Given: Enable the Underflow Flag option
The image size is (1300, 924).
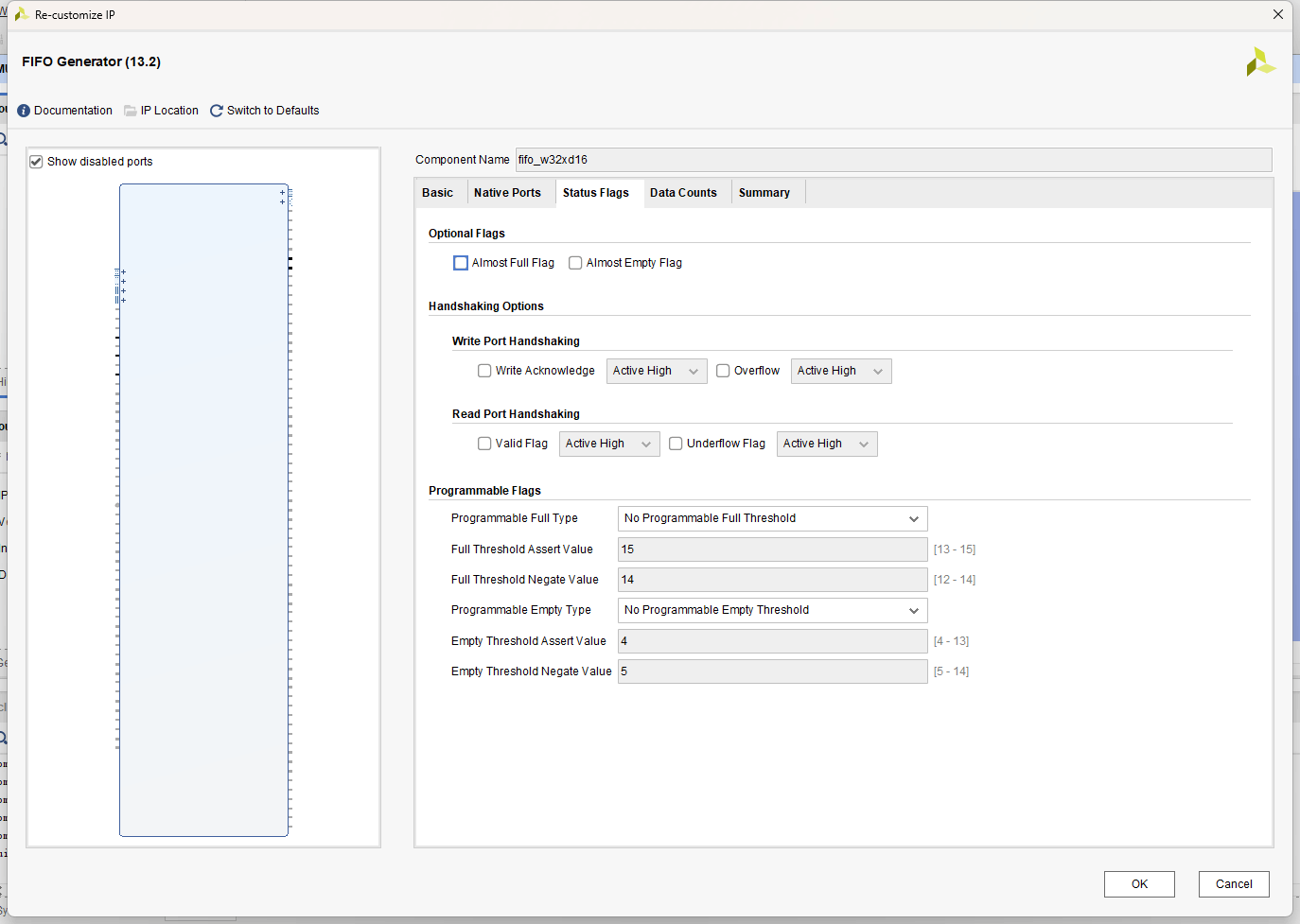Looking at the screenshot, I should point(676,444).
